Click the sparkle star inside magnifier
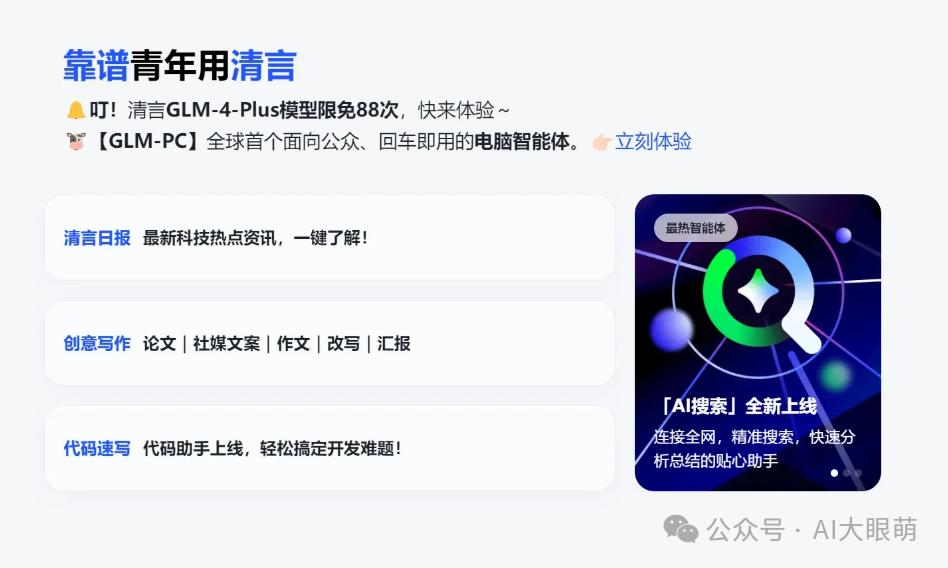This screenshot has width=948, height=568. click(758, 291)
